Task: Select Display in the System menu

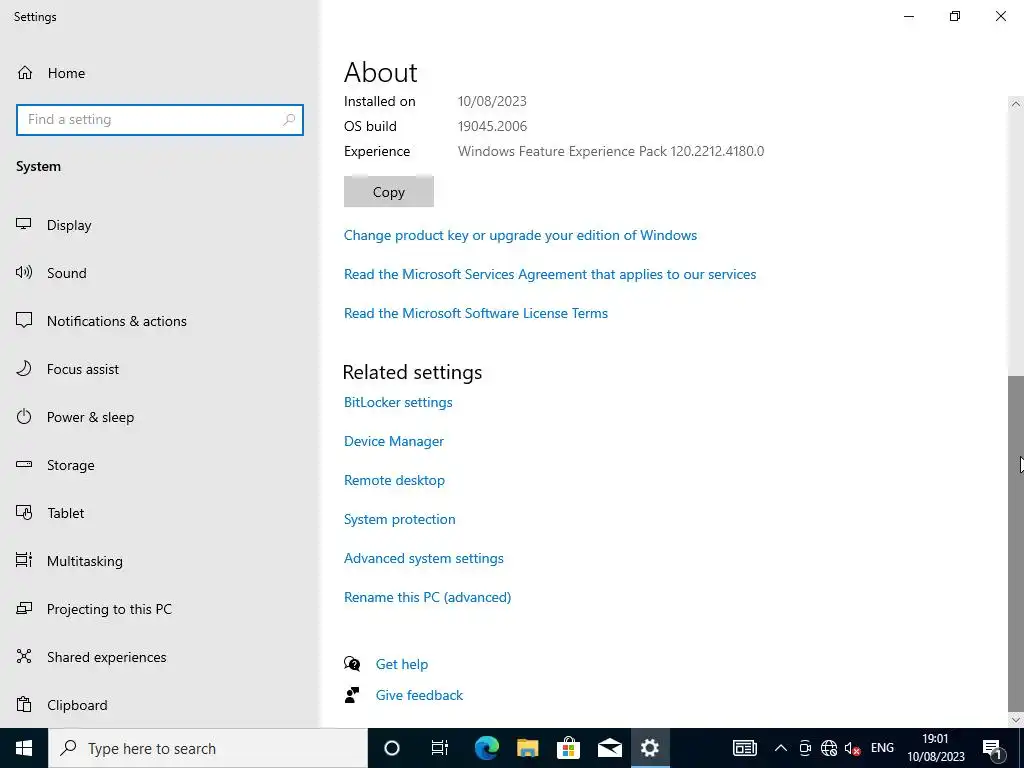Action: pyautogui.click(x=69, y=225)
